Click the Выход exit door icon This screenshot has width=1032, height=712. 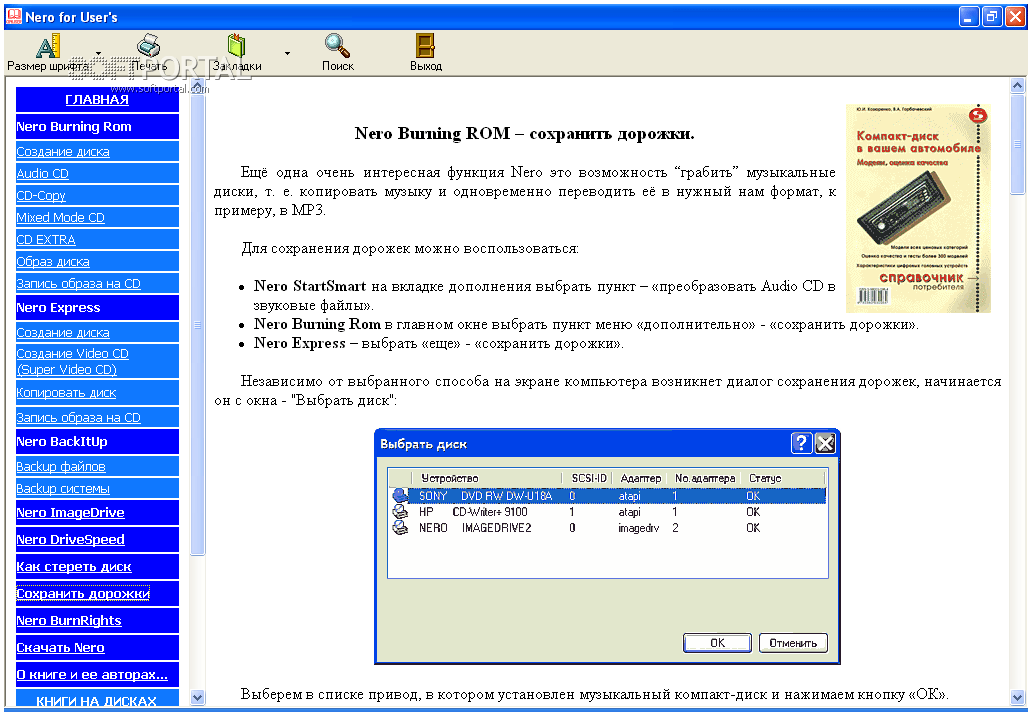[x=425, y=45]
